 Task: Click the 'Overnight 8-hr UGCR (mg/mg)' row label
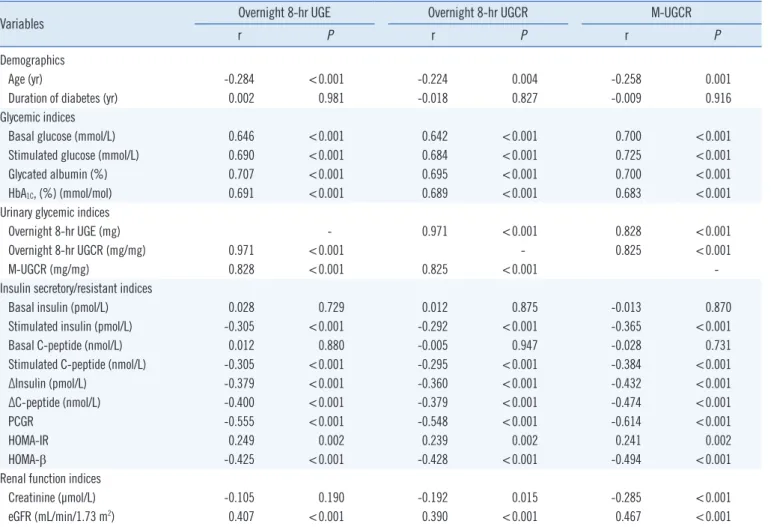(77, 251)
